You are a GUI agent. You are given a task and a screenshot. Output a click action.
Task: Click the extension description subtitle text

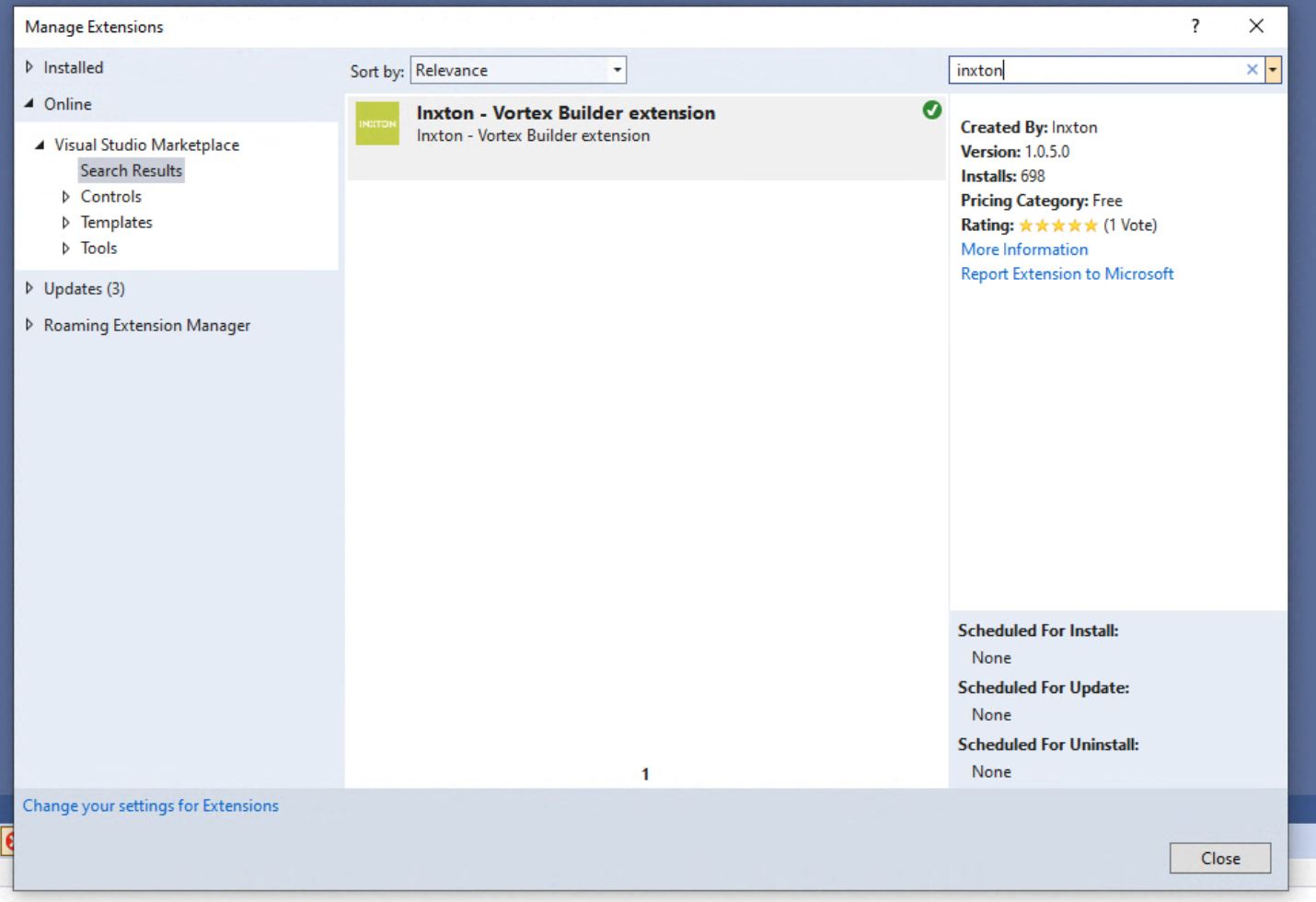[x=533, y=135]
